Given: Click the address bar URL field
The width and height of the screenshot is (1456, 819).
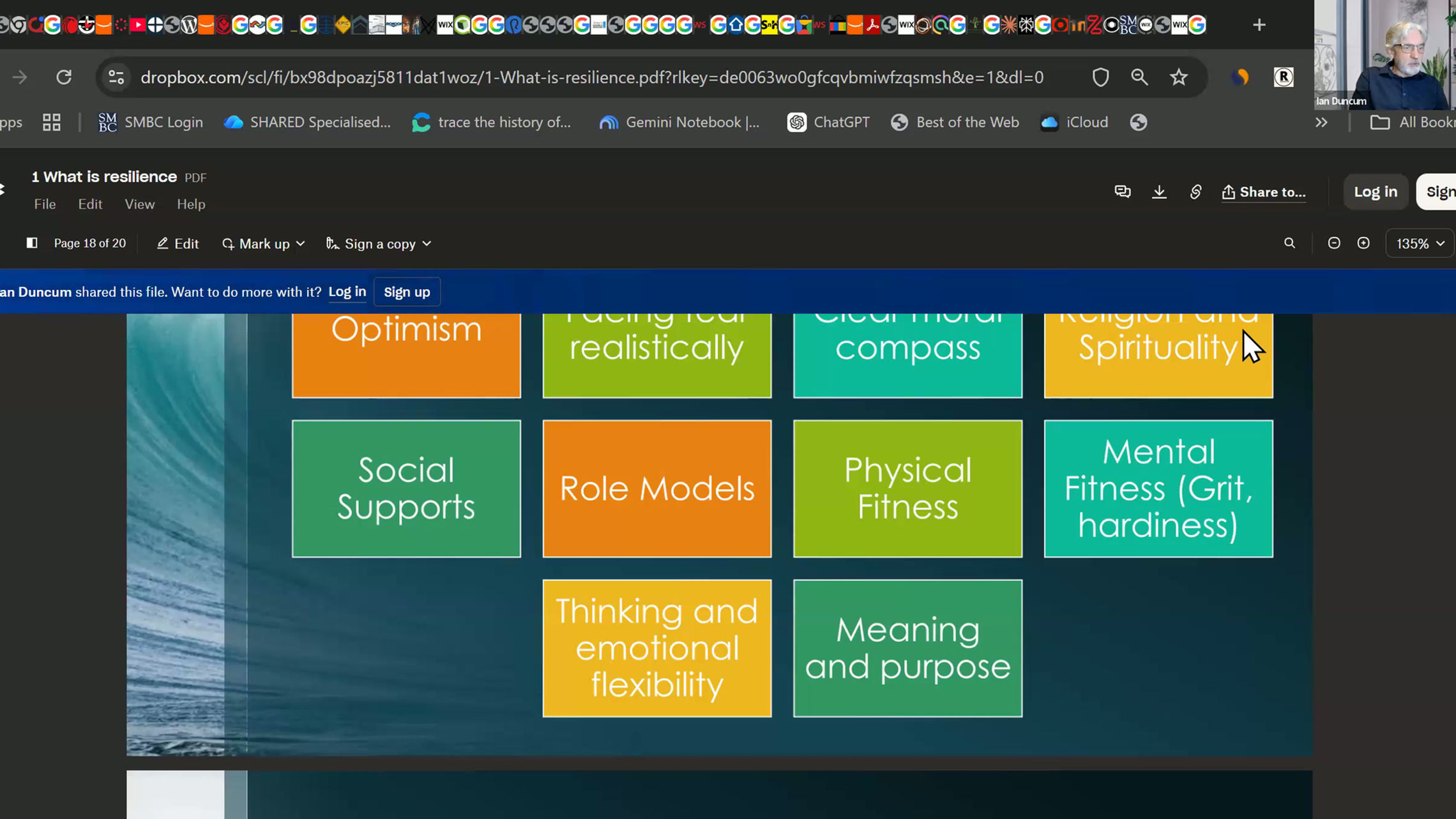Looking at the screenshot, I should click(591, 77).
